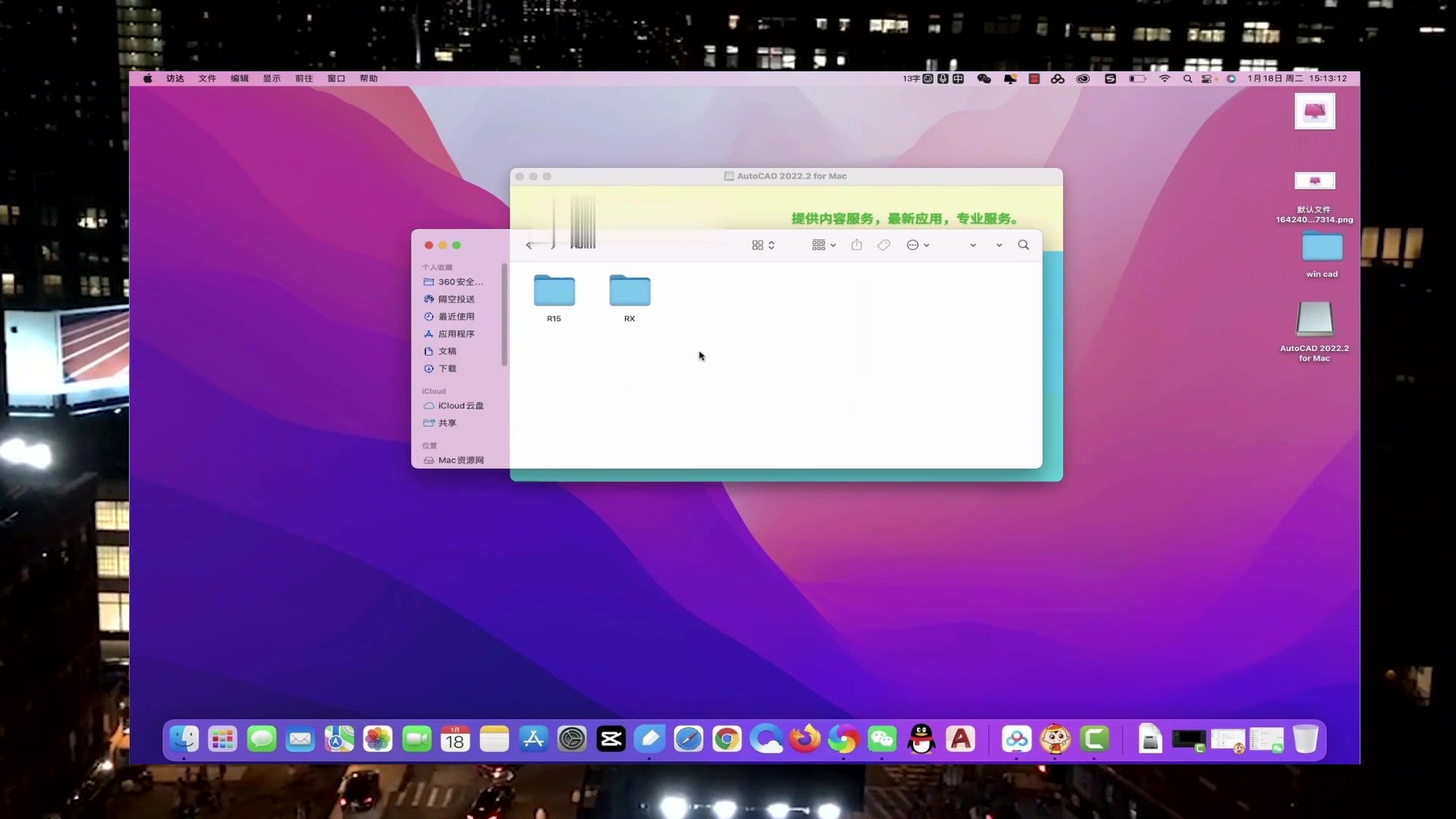The width and height of the screenshot is (1456, 819).
Task: Click the Tags icon in Finder toolbar
Action: pos(883,245)
